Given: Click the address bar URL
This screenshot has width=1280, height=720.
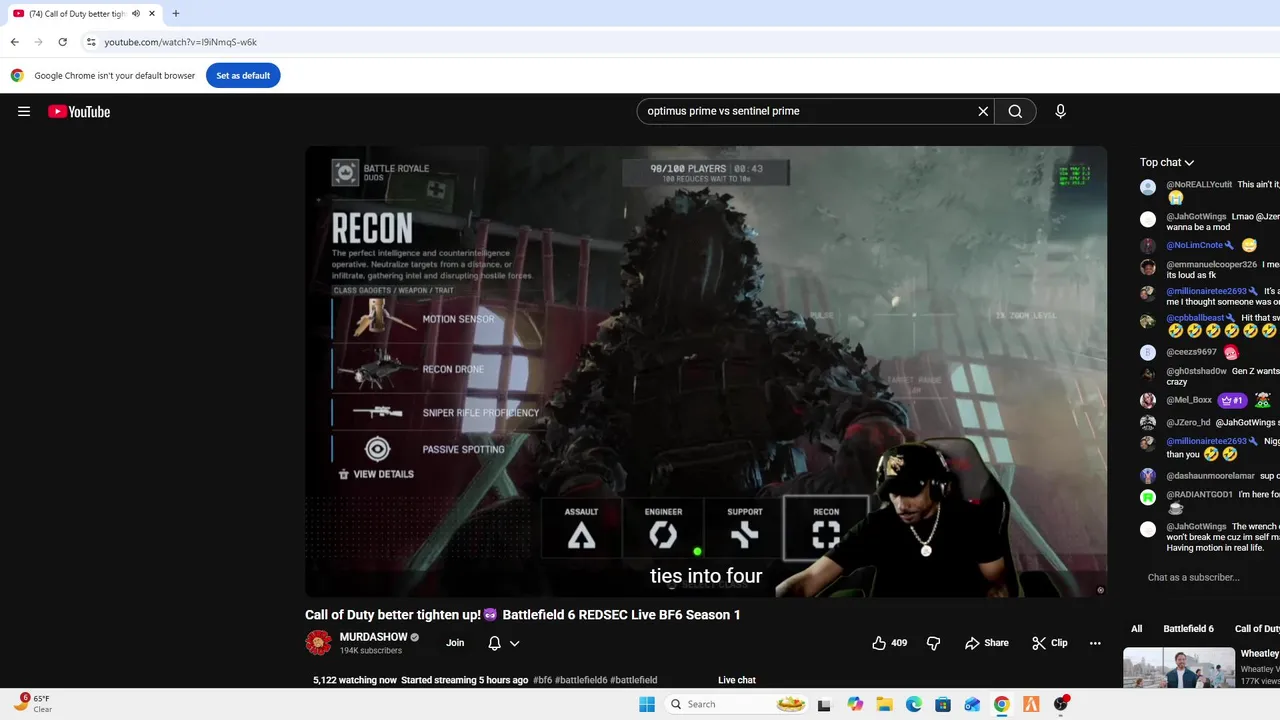Looking at the screenshot, I should (x=180, y=42).
